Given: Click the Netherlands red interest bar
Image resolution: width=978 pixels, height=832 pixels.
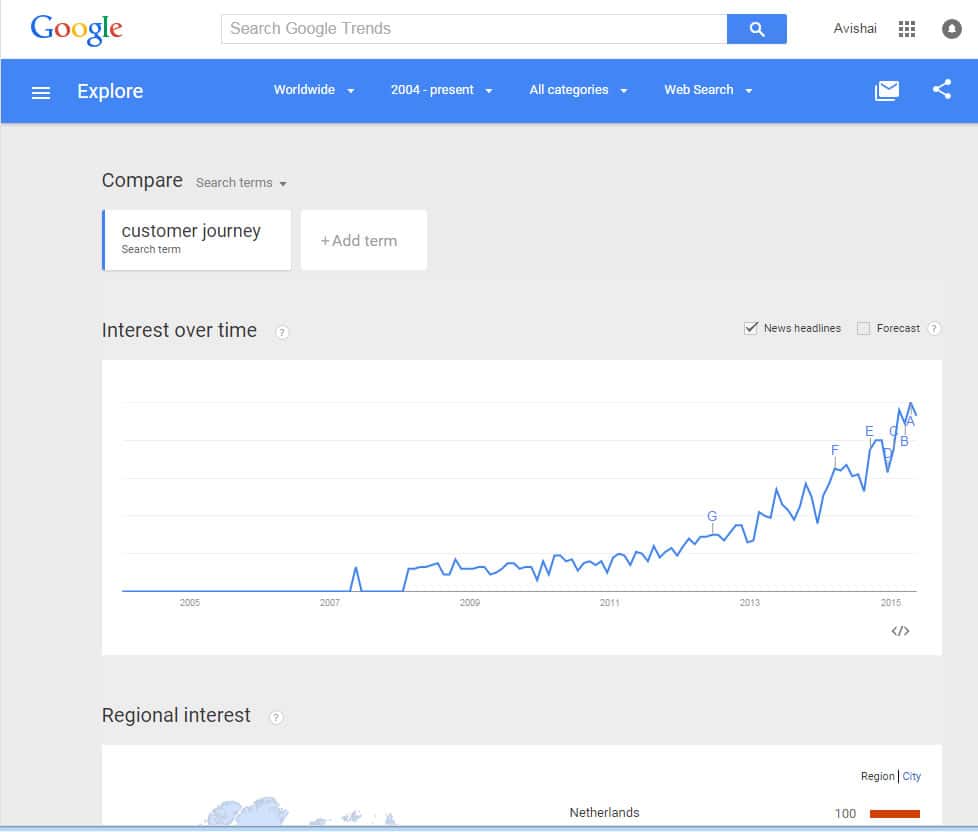Looking at the screenshot, I should click(894, 813).
